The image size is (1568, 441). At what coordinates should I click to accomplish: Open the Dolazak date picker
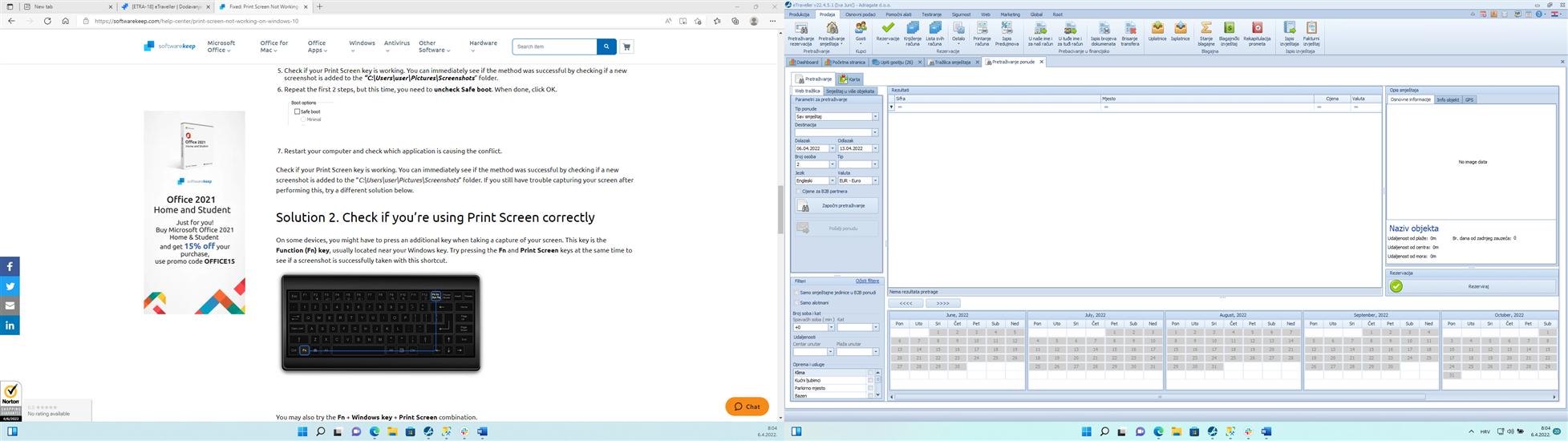pyautogui.click(x=832, y=148)
